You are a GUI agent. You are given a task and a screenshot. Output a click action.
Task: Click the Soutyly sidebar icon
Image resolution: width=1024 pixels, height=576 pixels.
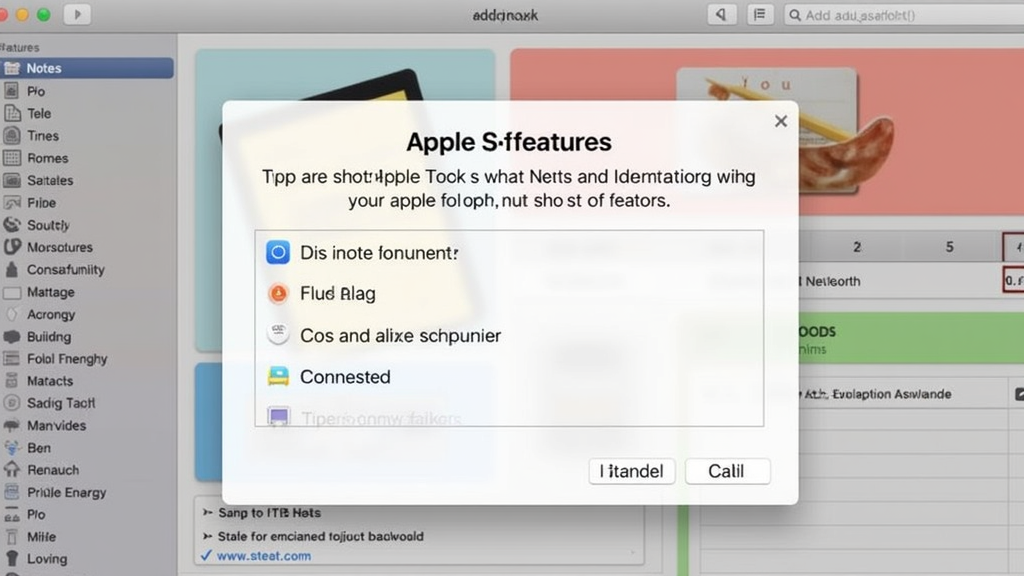12,225
